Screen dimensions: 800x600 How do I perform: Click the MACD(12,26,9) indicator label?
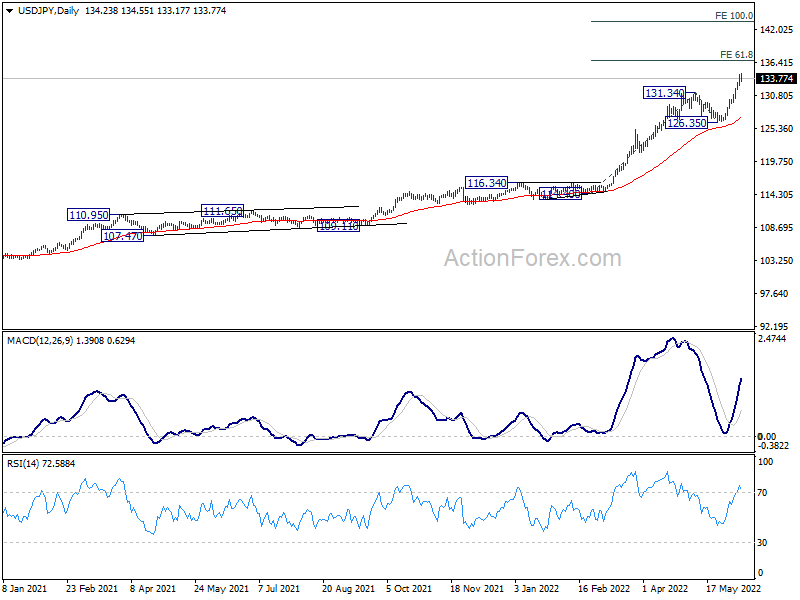click(44, 341)
